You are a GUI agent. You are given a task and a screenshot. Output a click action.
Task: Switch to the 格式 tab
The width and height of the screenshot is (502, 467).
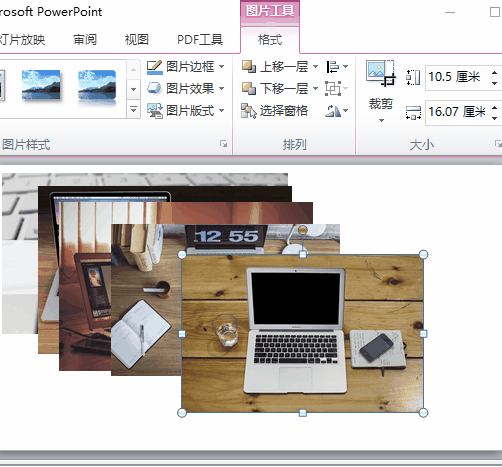(270, 40)
